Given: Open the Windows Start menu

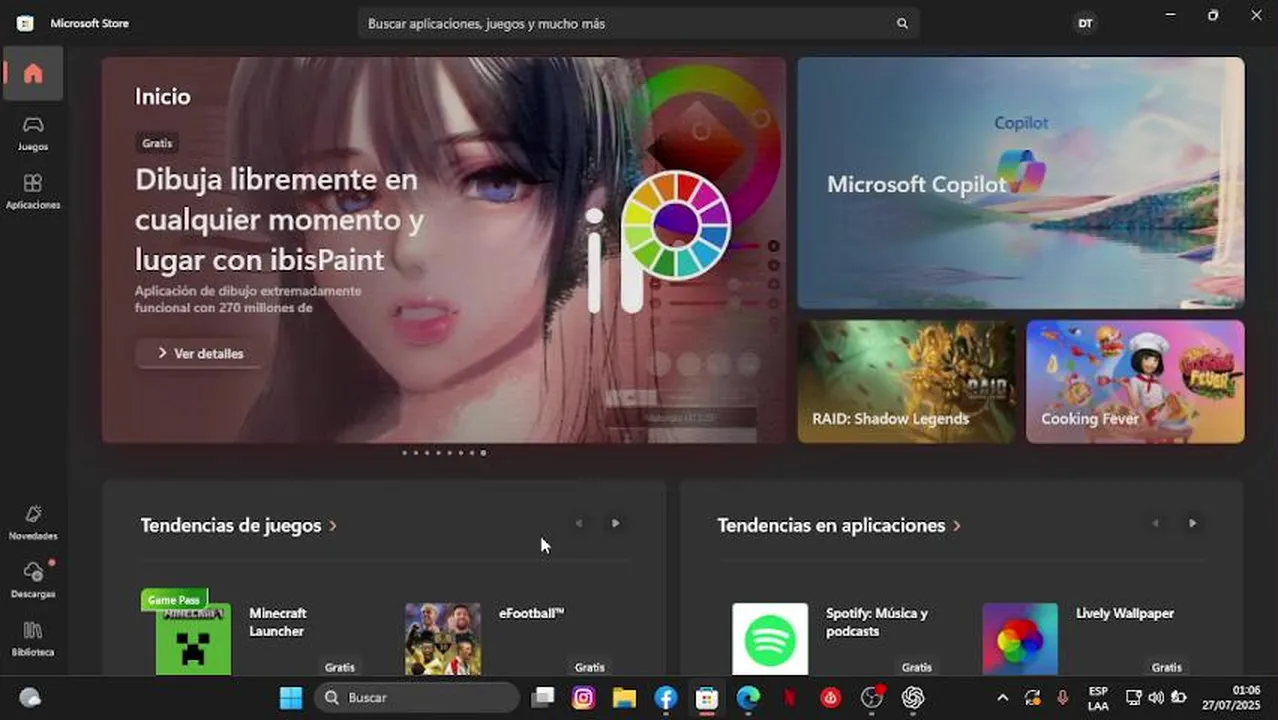Looking at the screenshot, I should point(291,697).
